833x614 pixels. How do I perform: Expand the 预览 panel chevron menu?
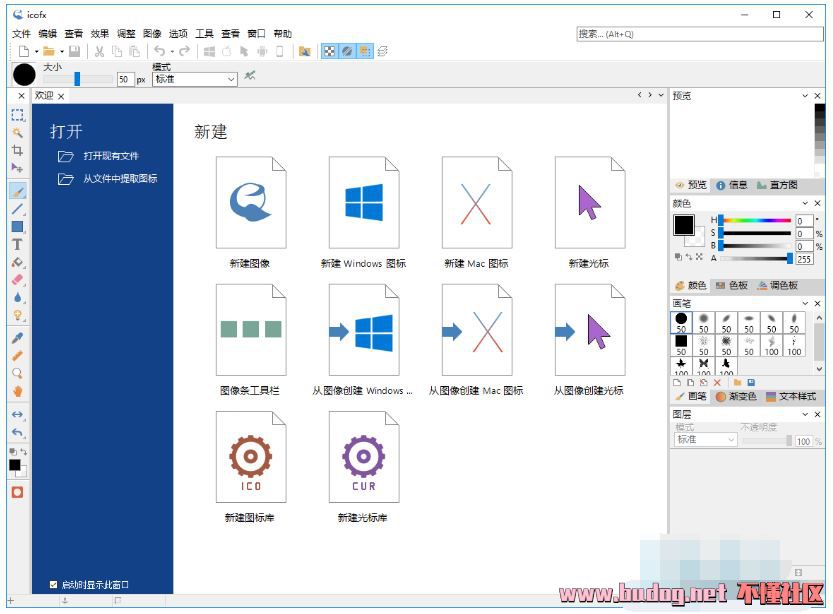805,96
